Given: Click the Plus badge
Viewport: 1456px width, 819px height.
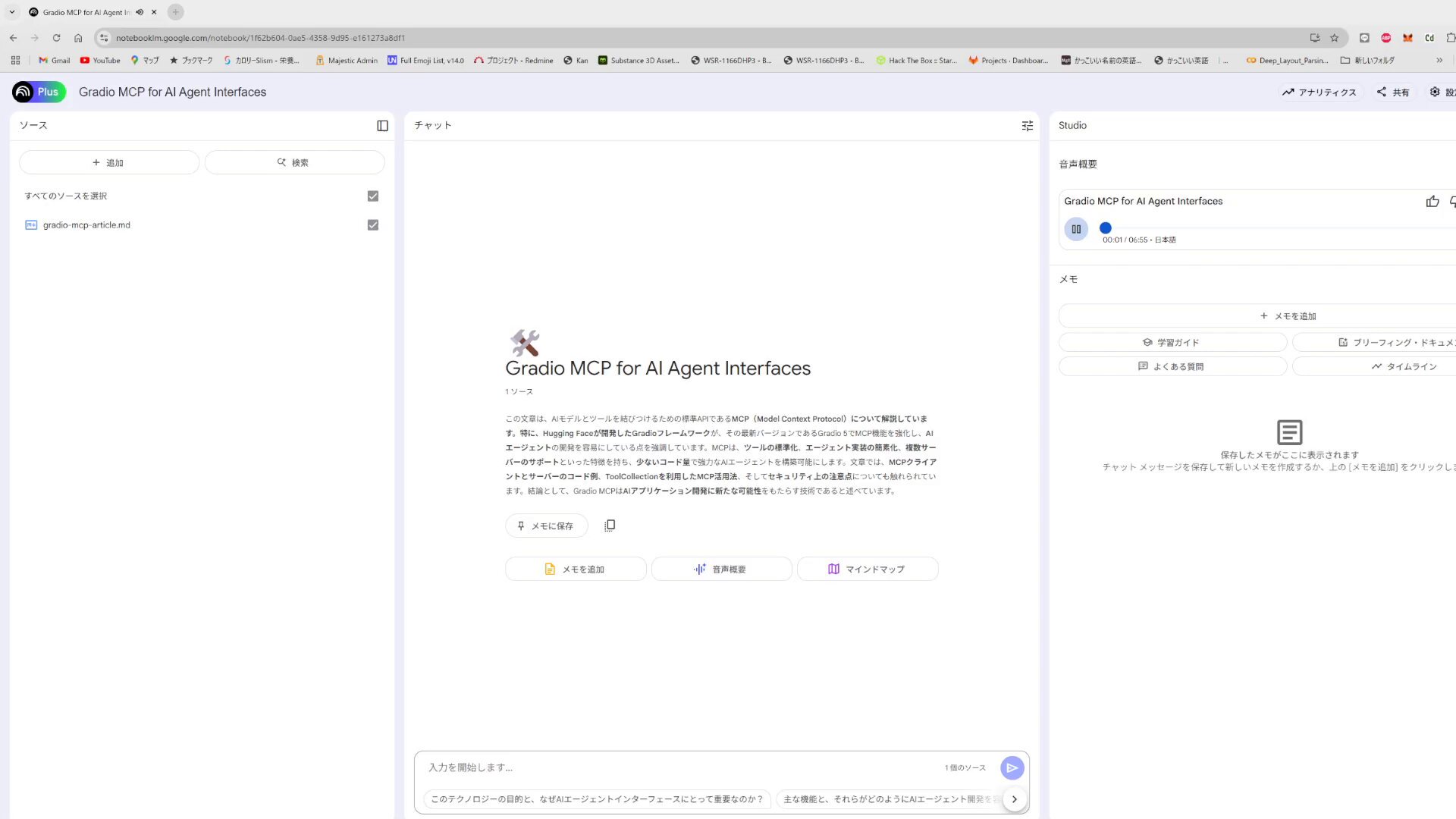Looking at the screenshot, I should pyautogui.click(x=48, y=92).
